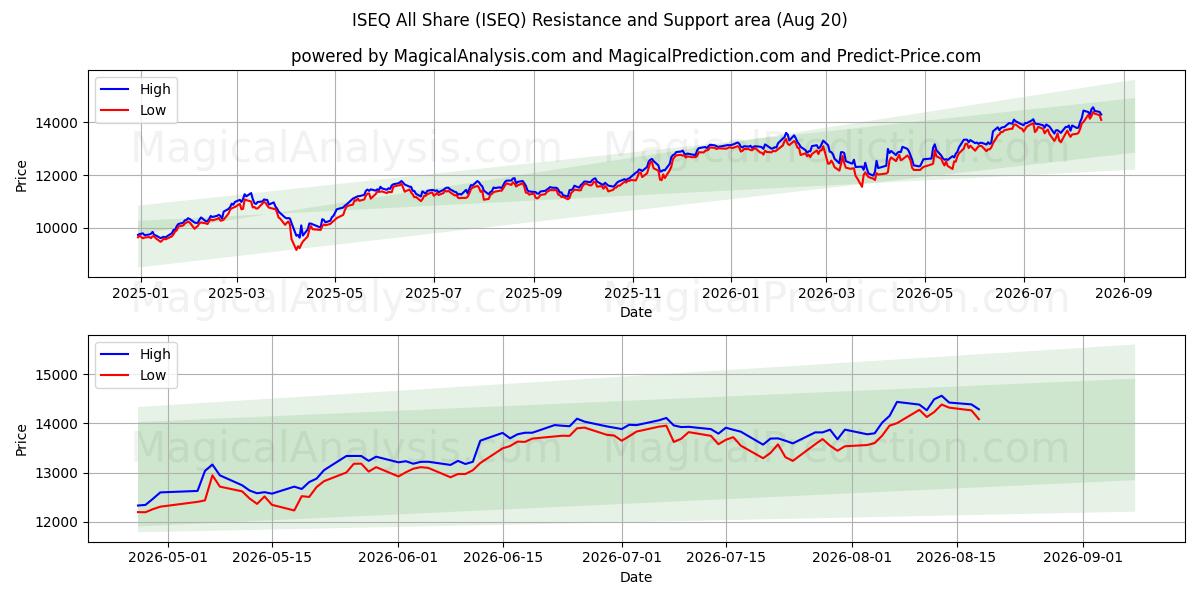
Task: Click the '2026-06-01' date tick on the bottom chart
Action: pyautogui.click(x=398, y=560)
